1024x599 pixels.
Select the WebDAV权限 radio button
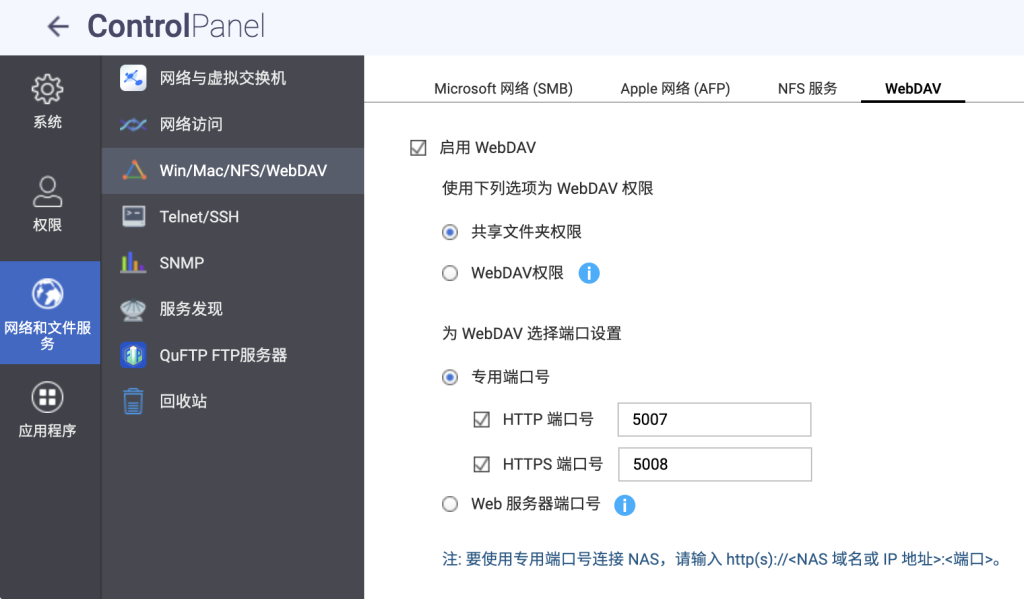450,272
